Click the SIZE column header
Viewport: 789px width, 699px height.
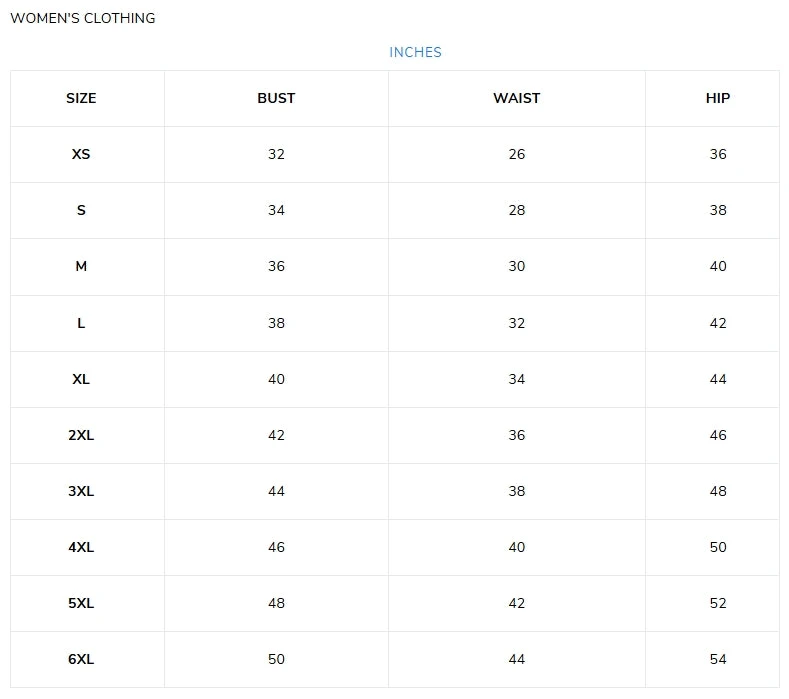click(x=81, y=98)
